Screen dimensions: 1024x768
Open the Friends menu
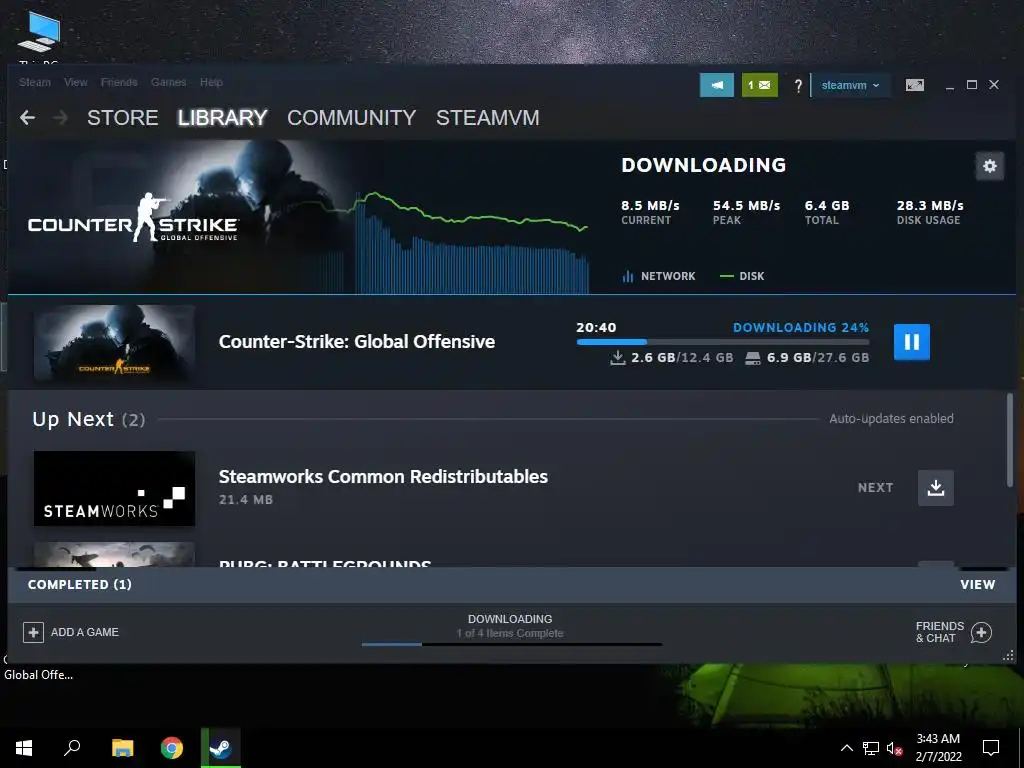[x=119, y=82]
